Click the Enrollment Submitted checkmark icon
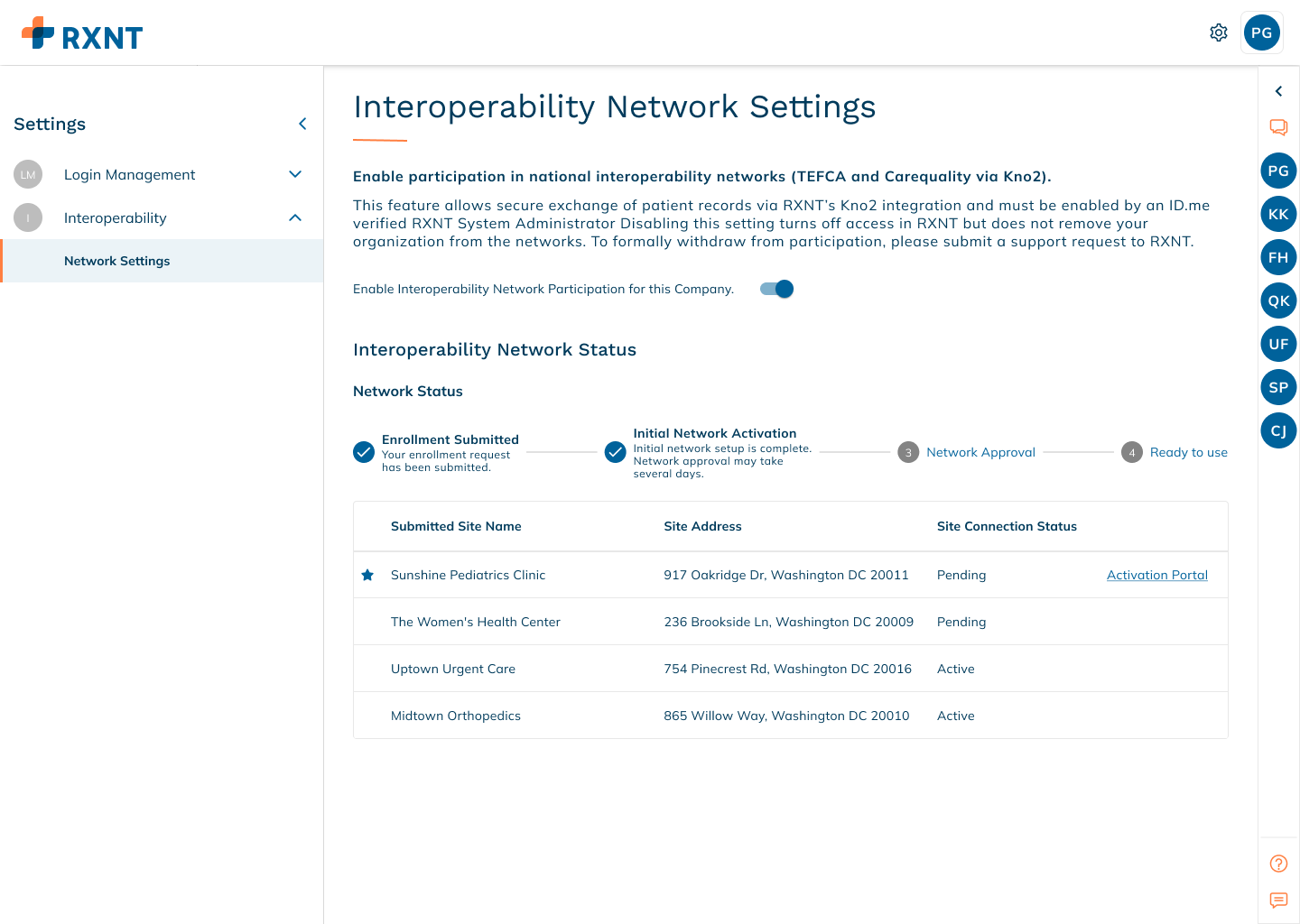1300x924 pixels. (x=364, y=452)
